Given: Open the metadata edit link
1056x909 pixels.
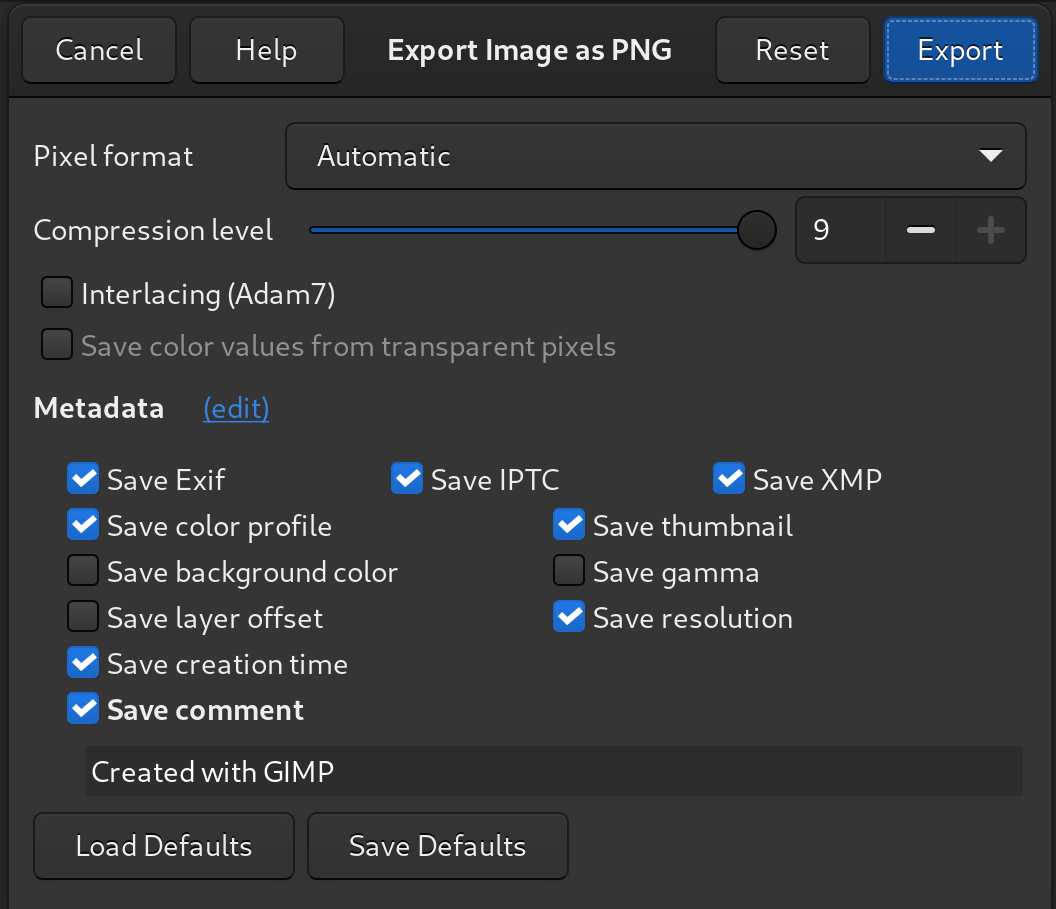Looking at the screenshot, I should click(236, 408).
